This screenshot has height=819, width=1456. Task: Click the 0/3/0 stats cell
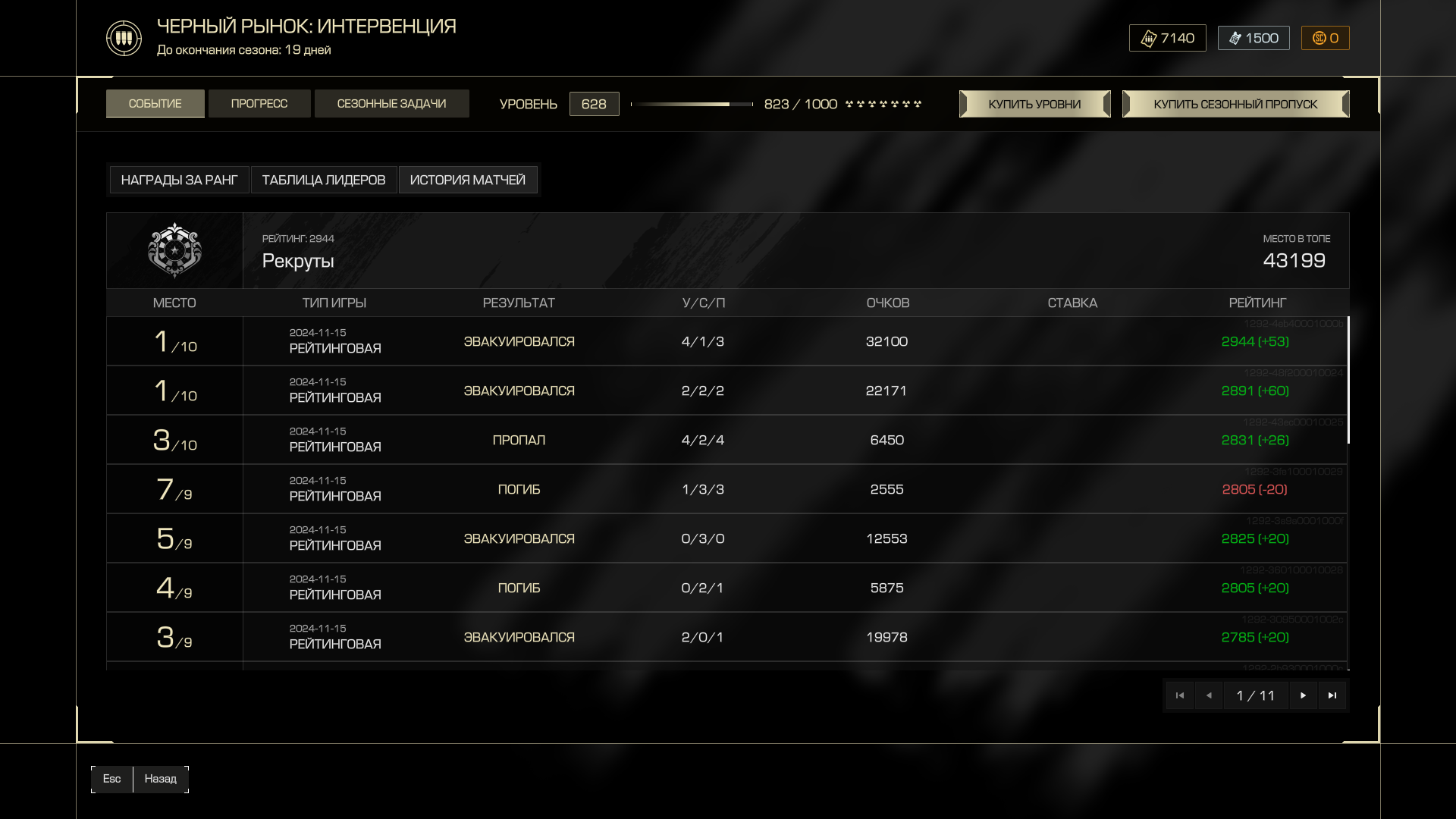(x=703, y=538)
